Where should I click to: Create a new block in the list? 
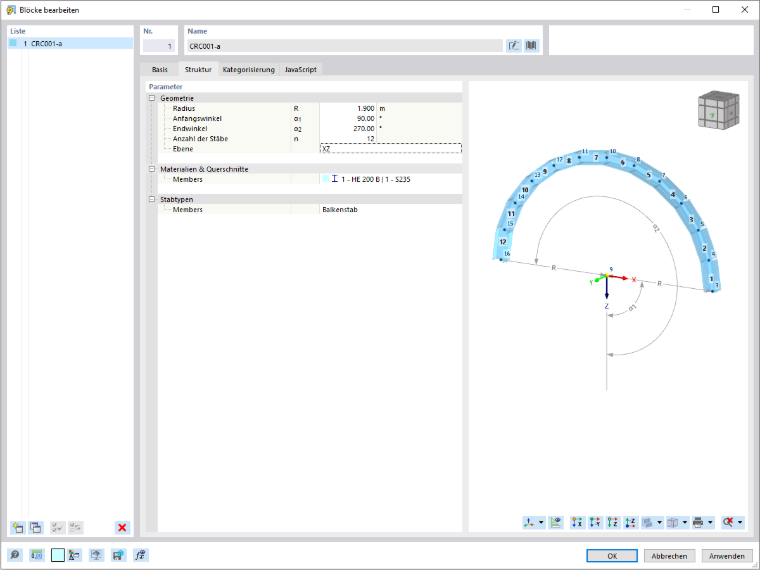[18, 527]
